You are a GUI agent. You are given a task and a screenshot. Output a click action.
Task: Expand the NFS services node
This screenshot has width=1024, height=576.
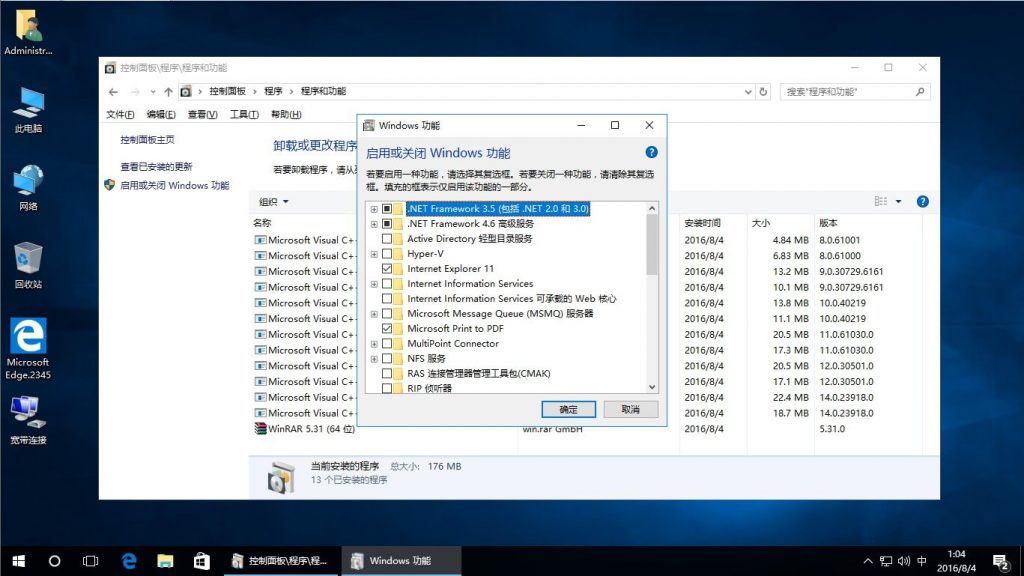click(x=374, y=360)
